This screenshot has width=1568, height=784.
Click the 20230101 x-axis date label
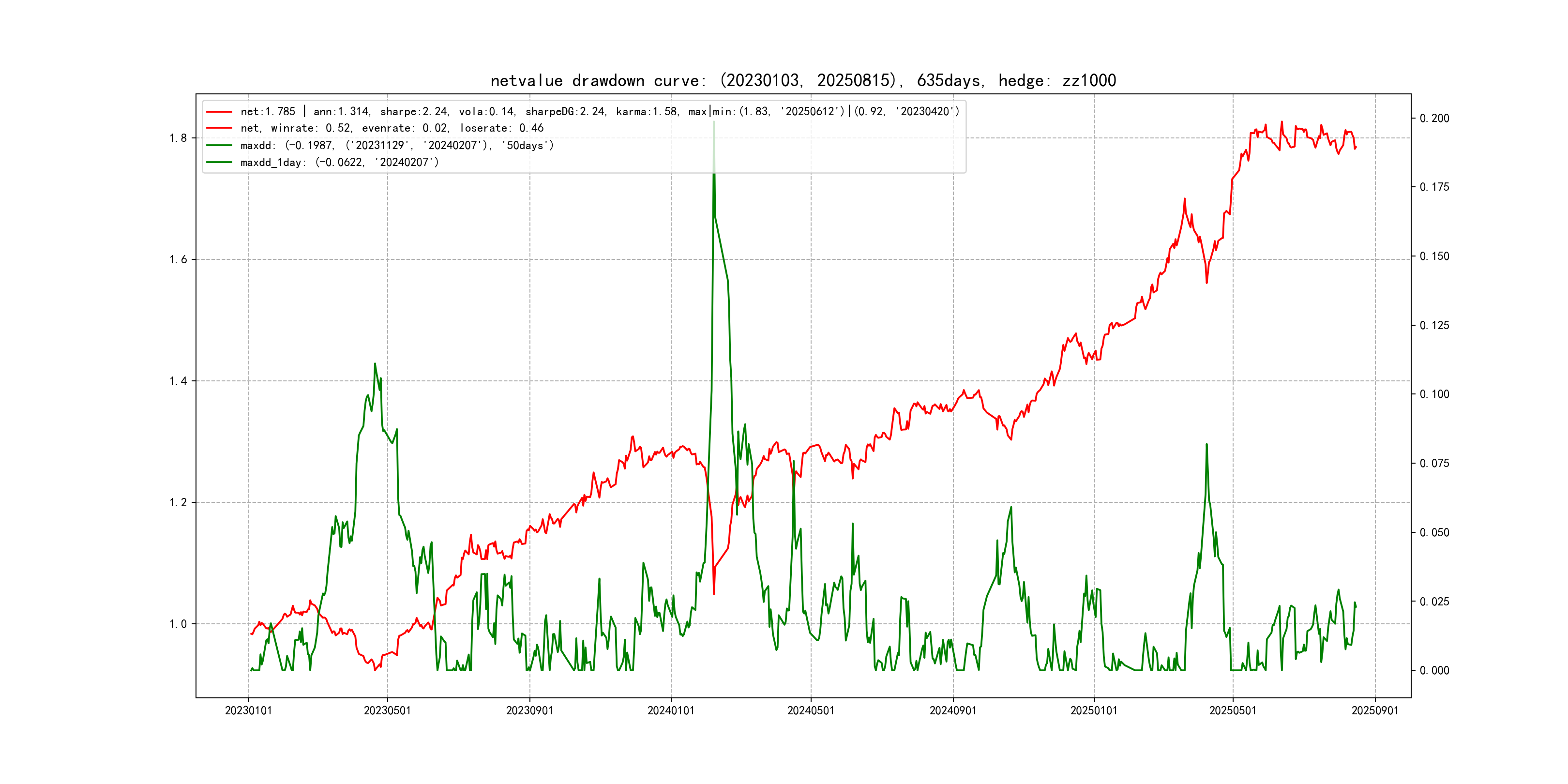pos(248,710)
